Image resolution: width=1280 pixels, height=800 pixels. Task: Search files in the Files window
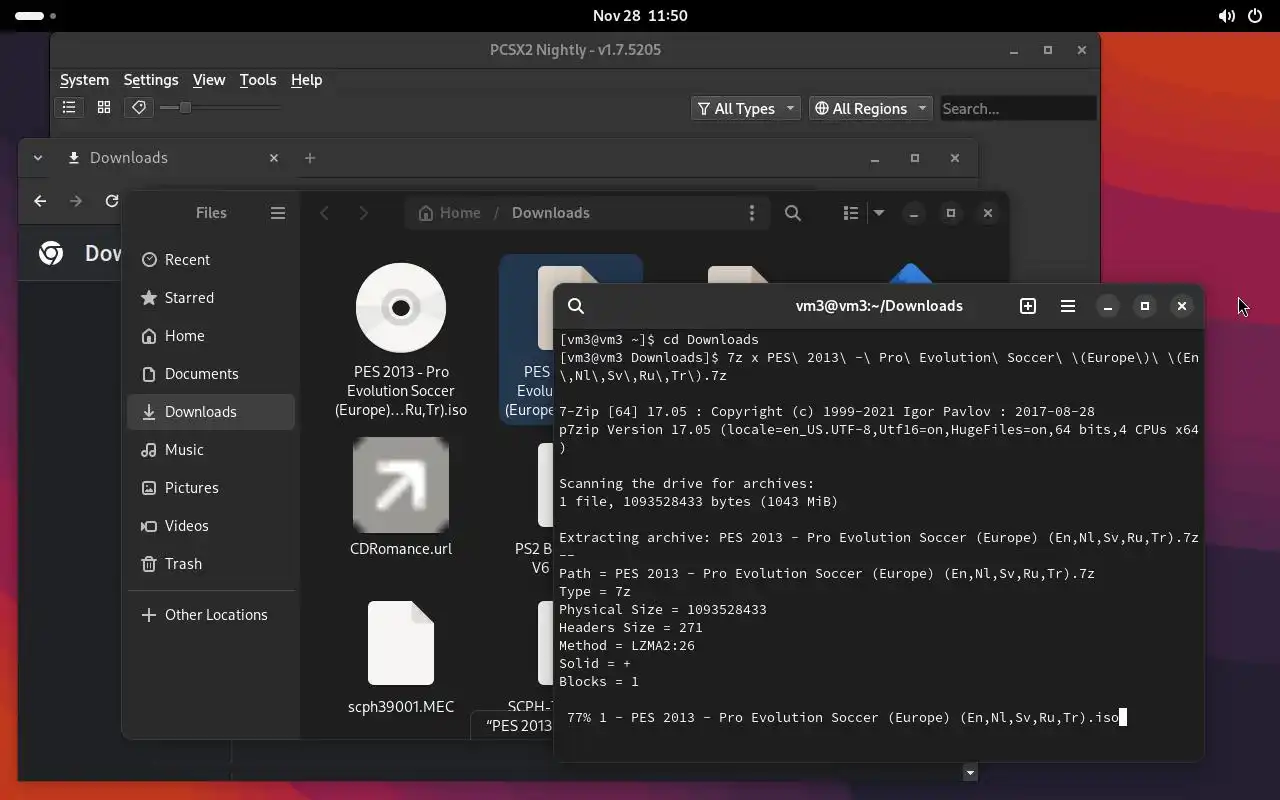[x=793, y=213]
